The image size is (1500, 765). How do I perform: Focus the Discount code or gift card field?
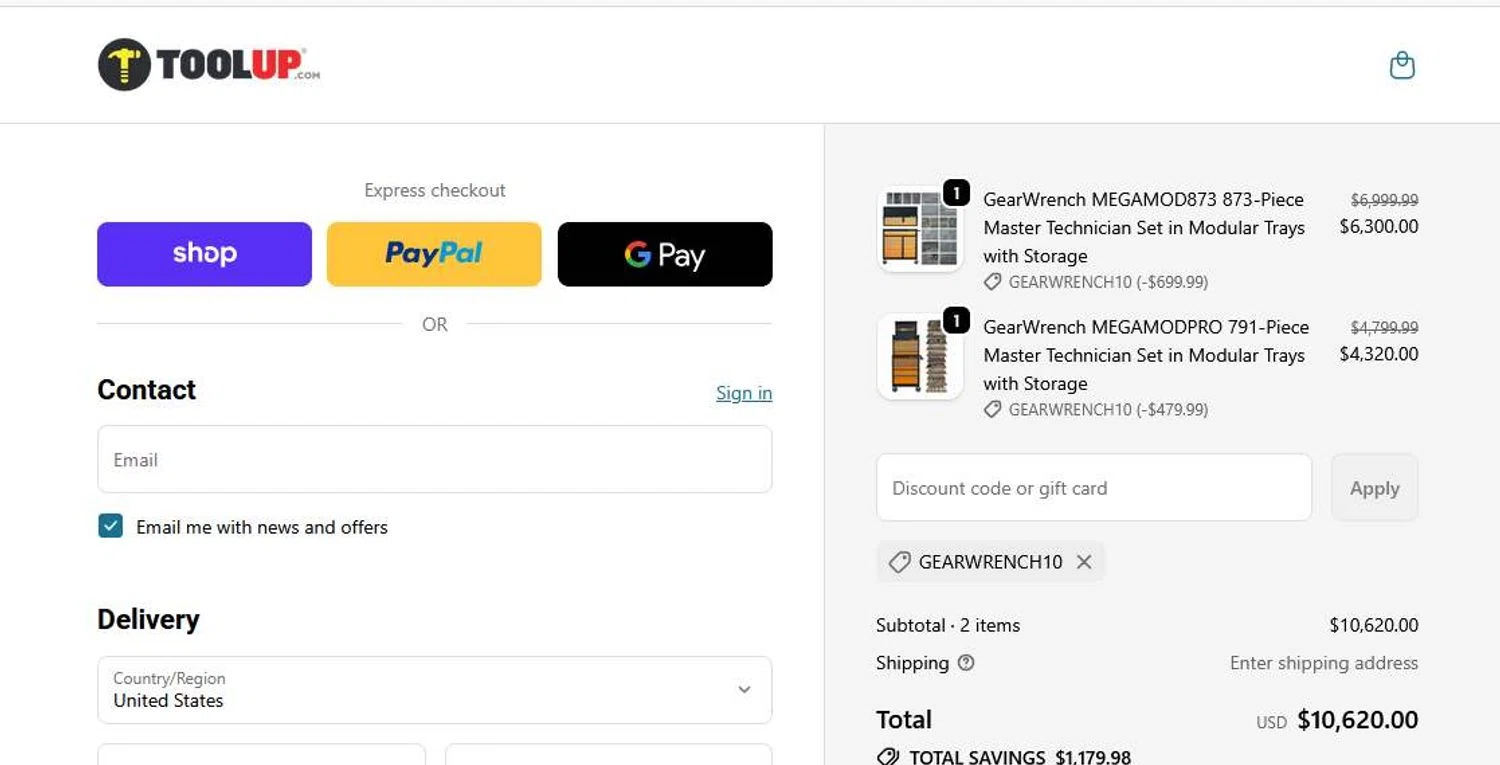[1093, 488]
